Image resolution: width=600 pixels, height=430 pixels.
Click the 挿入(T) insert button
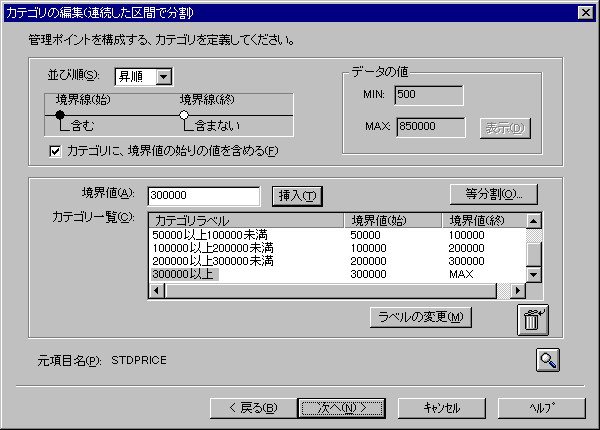point(297,196)
